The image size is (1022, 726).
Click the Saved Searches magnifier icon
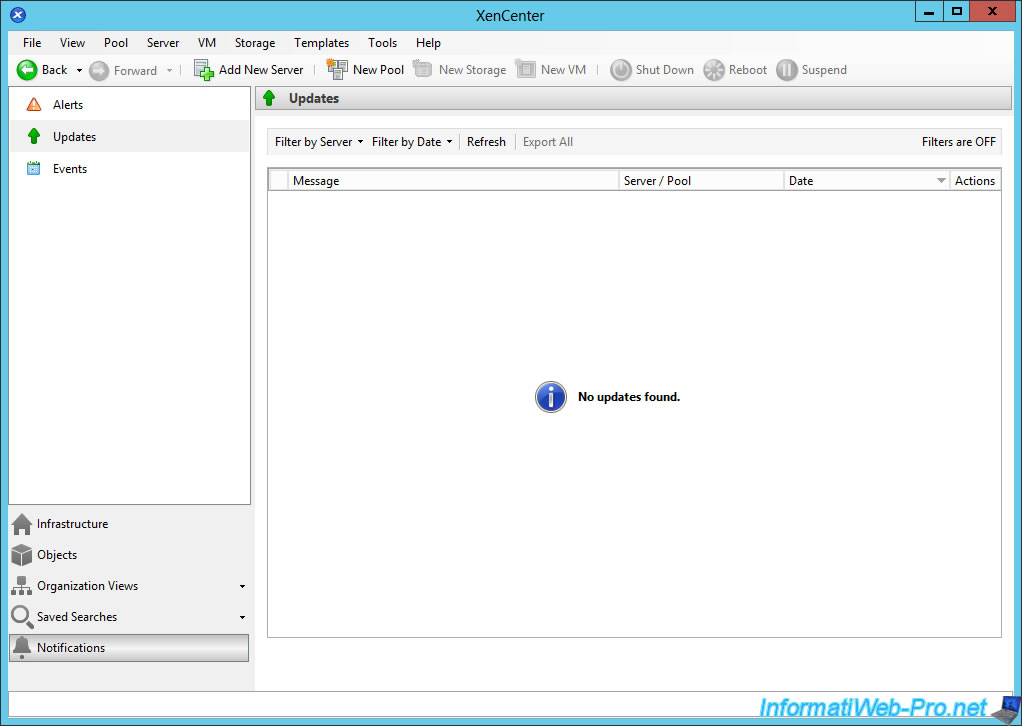point(22,617)
